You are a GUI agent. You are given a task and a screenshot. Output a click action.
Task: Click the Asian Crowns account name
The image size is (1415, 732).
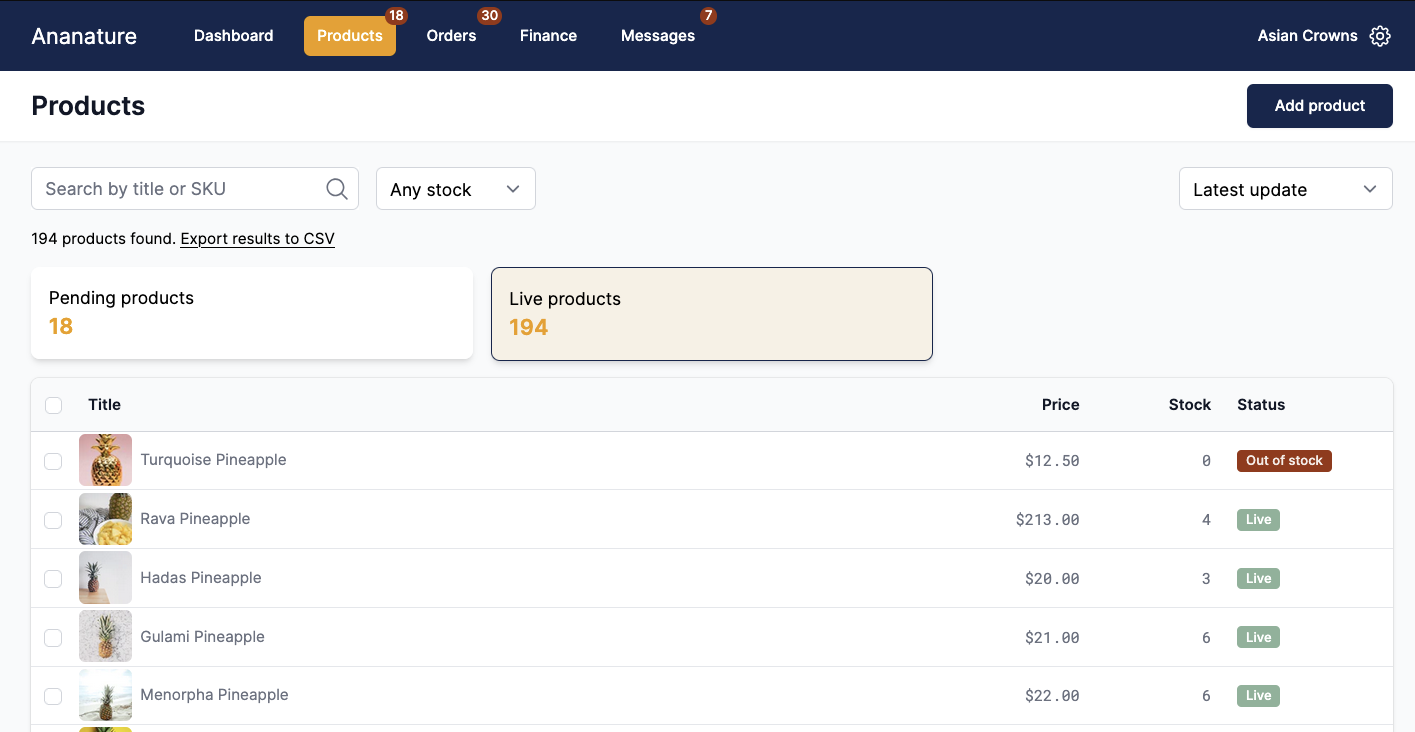(x=1307, y=36)
